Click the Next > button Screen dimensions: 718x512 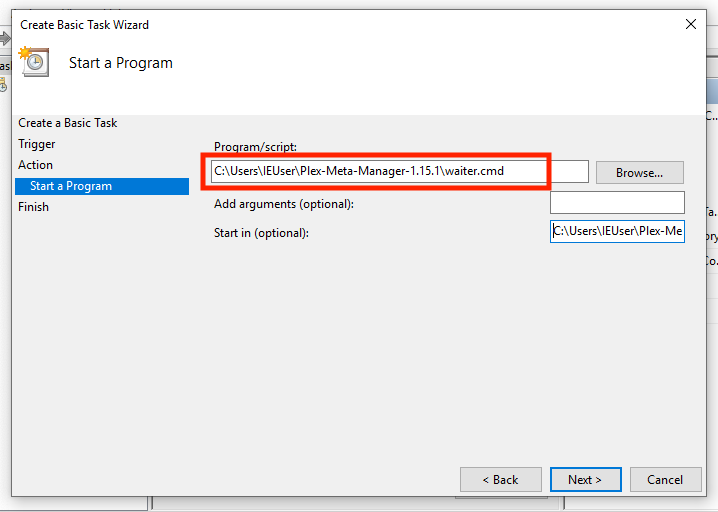pyautogui.click(x=585, y=479)
